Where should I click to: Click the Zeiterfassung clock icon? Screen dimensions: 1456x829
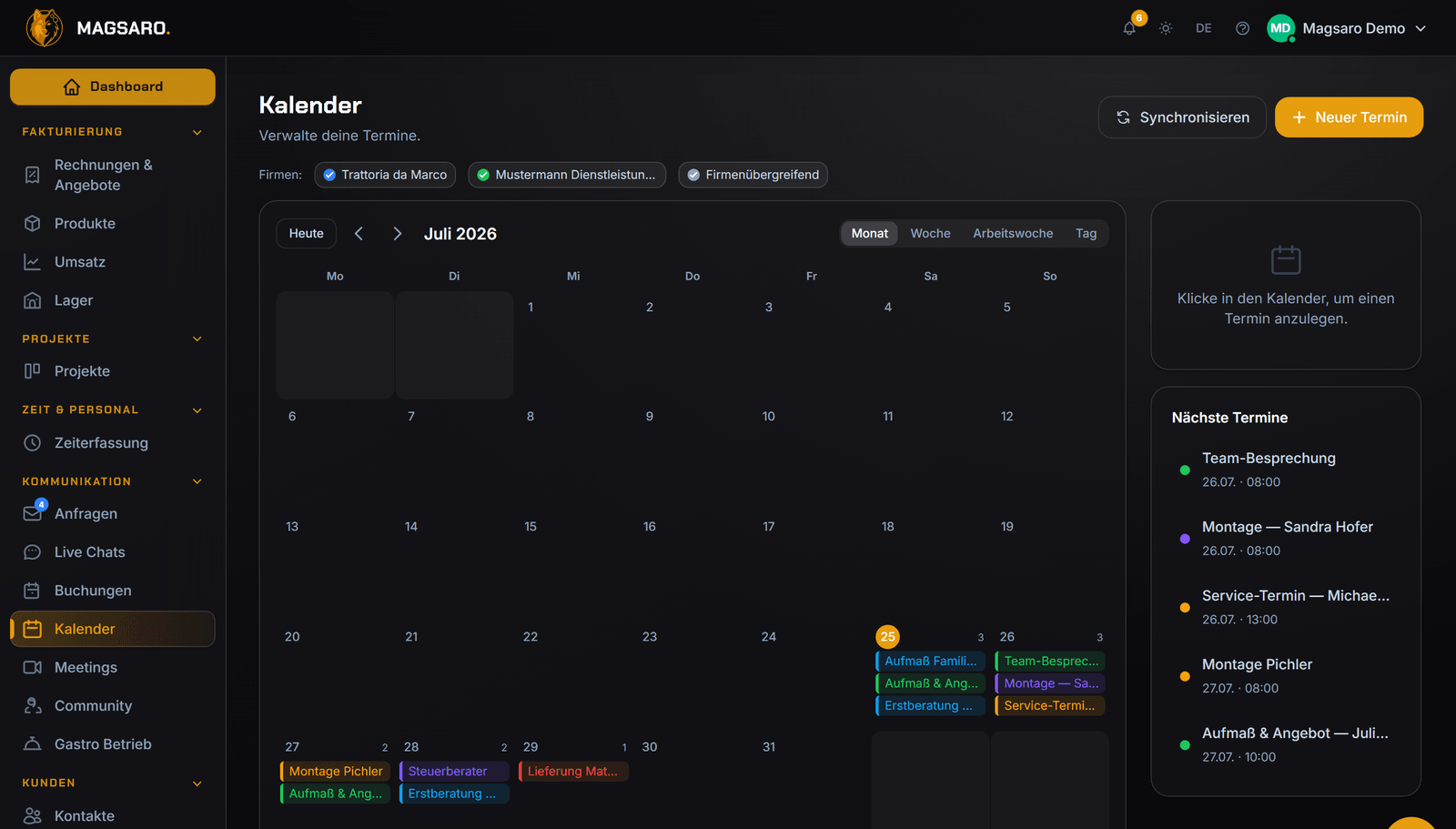tap(32, 443)
